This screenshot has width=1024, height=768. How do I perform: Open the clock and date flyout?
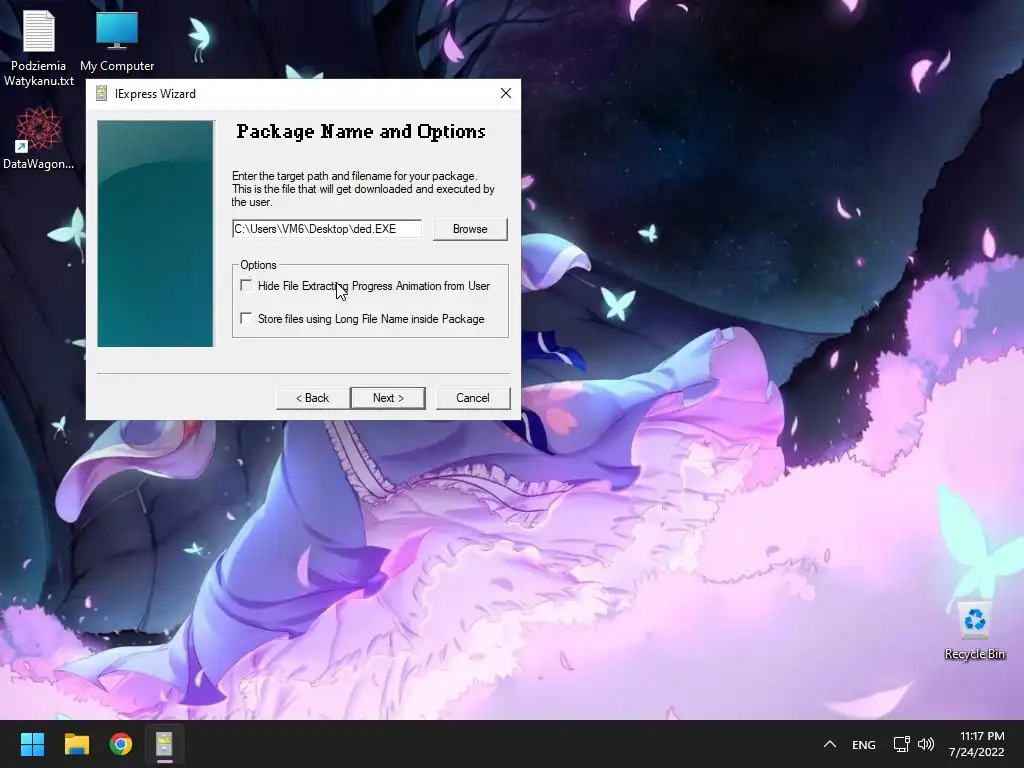click(977, 744)
